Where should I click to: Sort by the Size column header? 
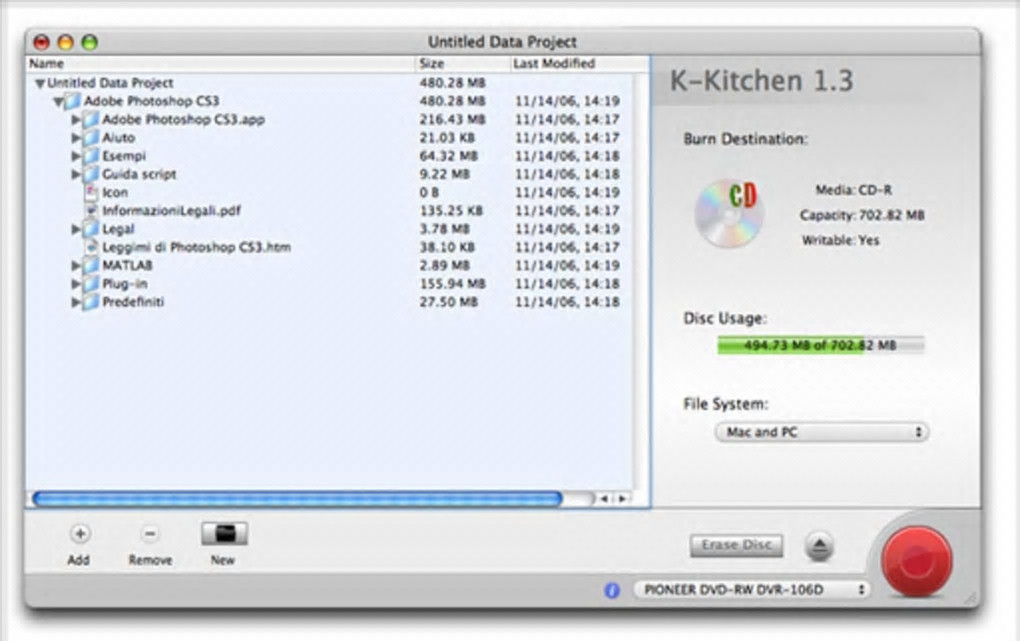[x=462, y=64]
